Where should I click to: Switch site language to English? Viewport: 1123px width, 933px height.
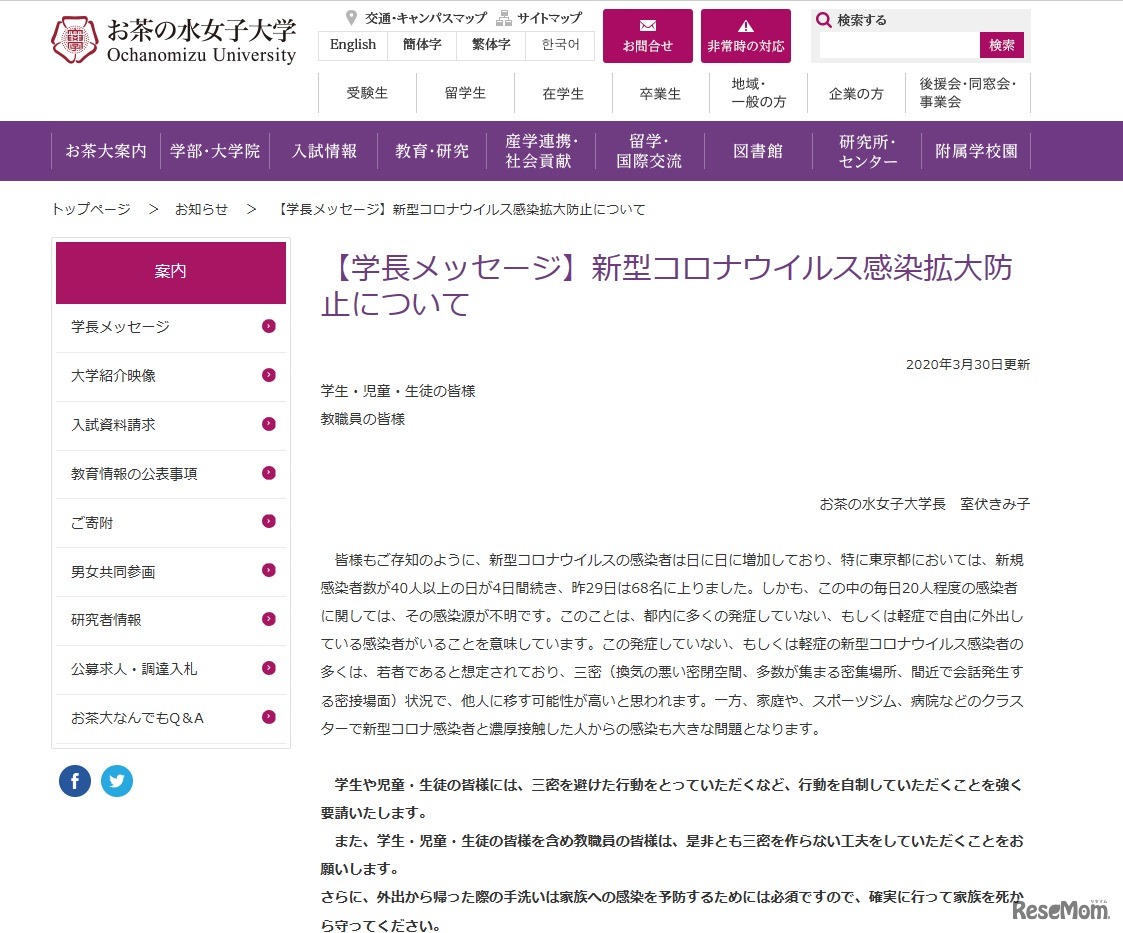pos(352,45)
